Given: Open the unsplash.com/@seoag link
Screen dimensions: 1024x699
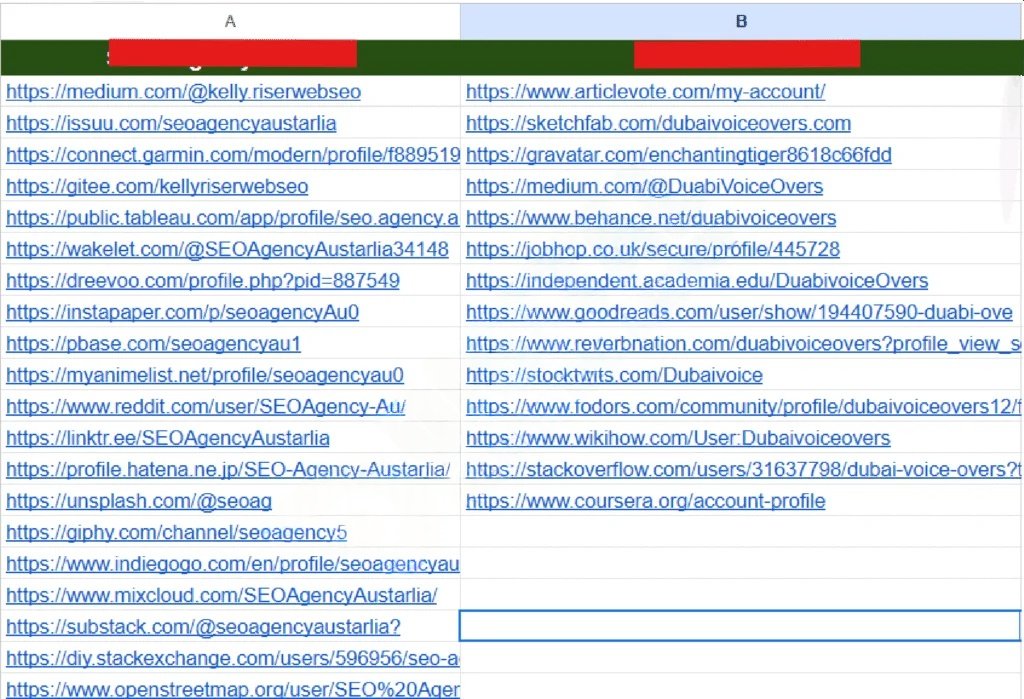Looking at the screenshot, I should pyautogui.click(x=139, y=501).
